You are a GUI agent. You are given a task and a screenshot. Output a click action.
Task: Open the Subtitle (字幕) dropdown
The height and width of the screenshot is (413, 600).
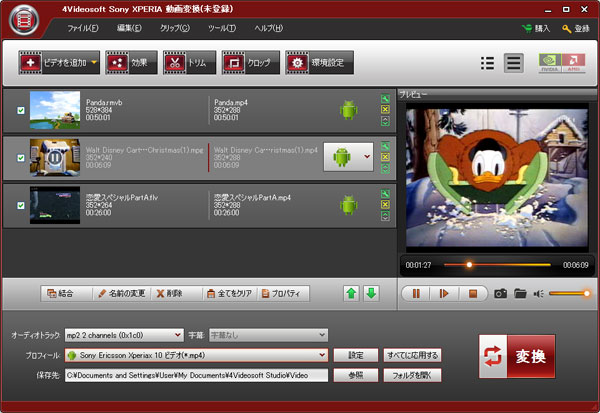pos(268,335)
